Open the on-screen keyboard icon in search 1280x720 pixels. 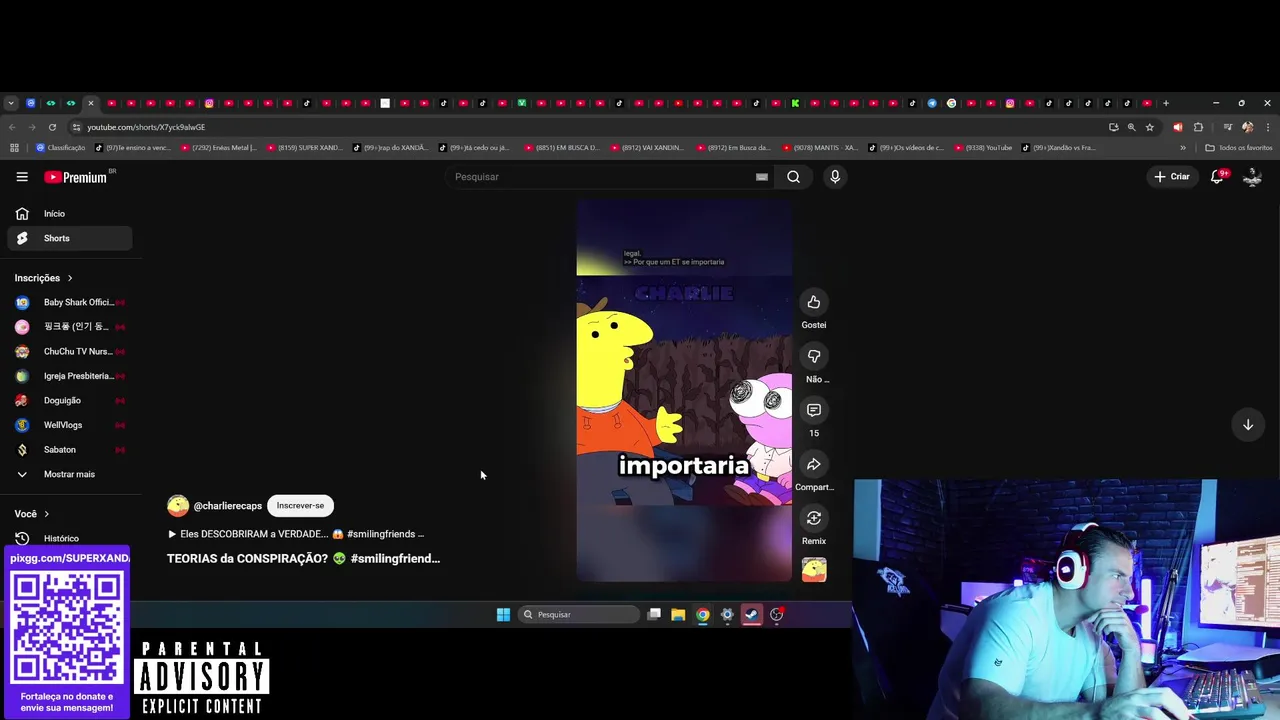point(762,177)
